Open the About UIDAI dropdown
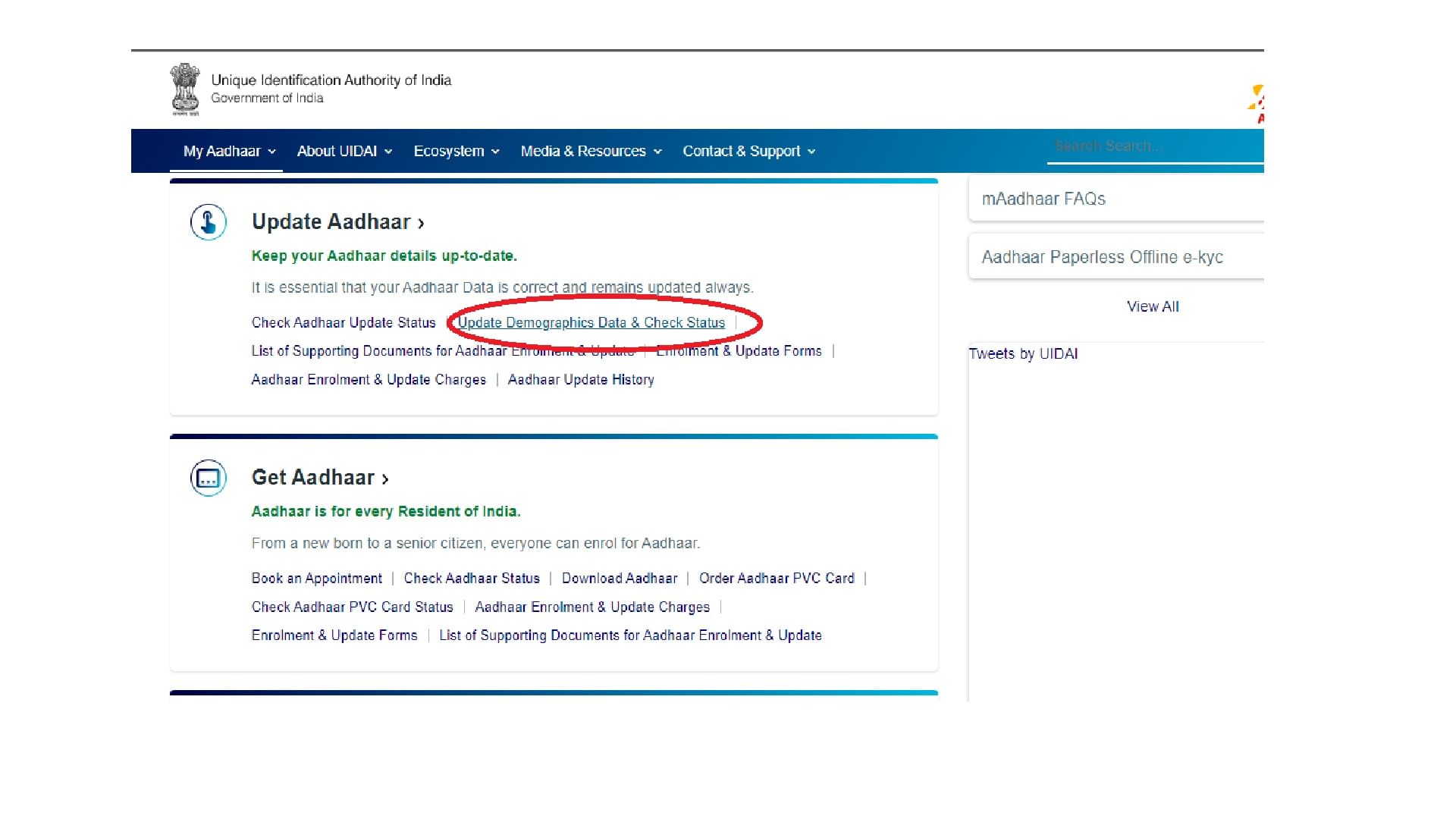Image resolution: width=1456 pixels, height=819 pixels. (344, 151)
